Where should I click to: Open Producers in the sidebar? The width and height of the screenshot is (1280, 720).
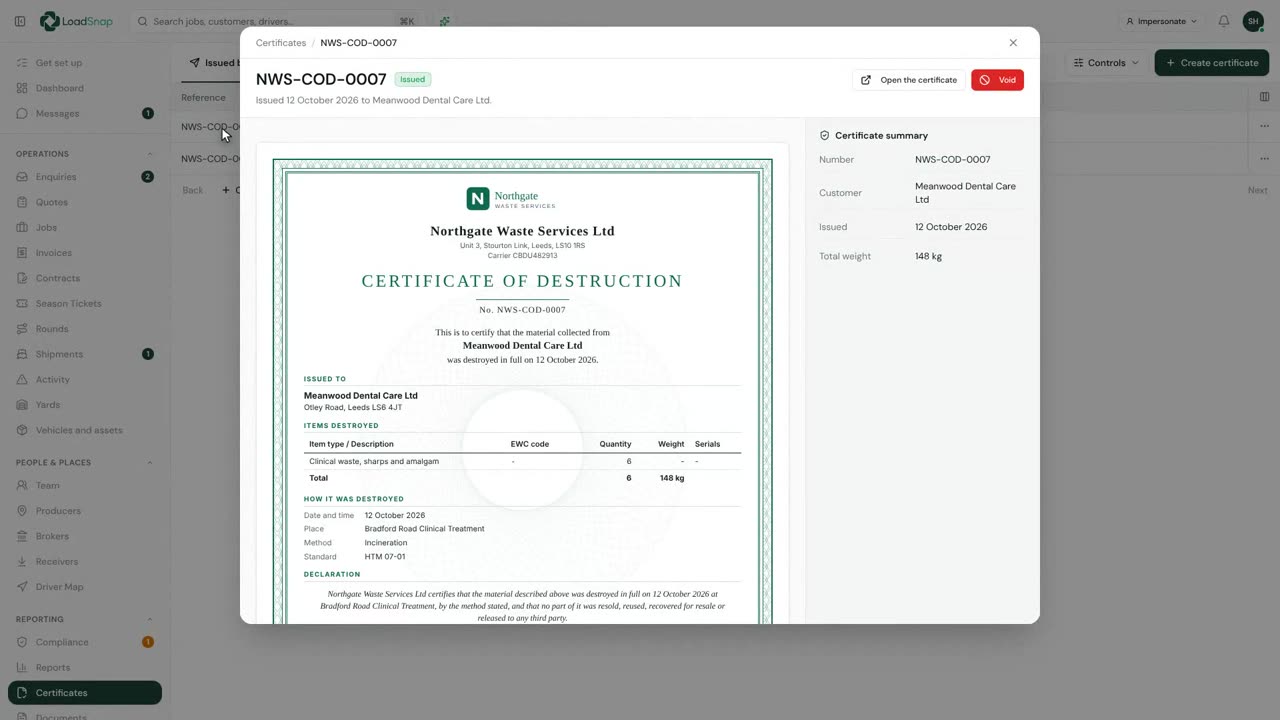[x=85, y=511]
